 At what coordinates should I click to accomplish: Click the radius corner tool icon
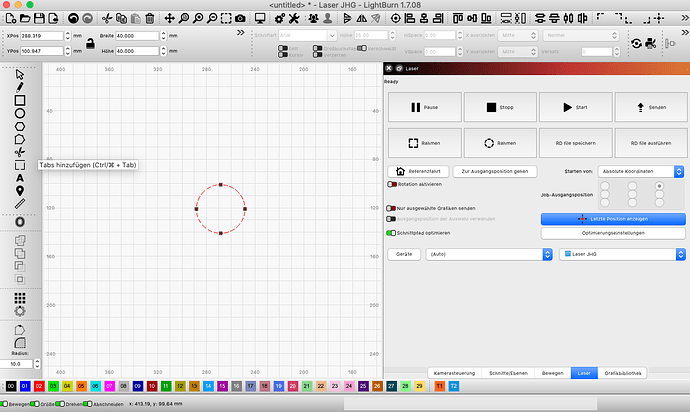tap(20, 343)
